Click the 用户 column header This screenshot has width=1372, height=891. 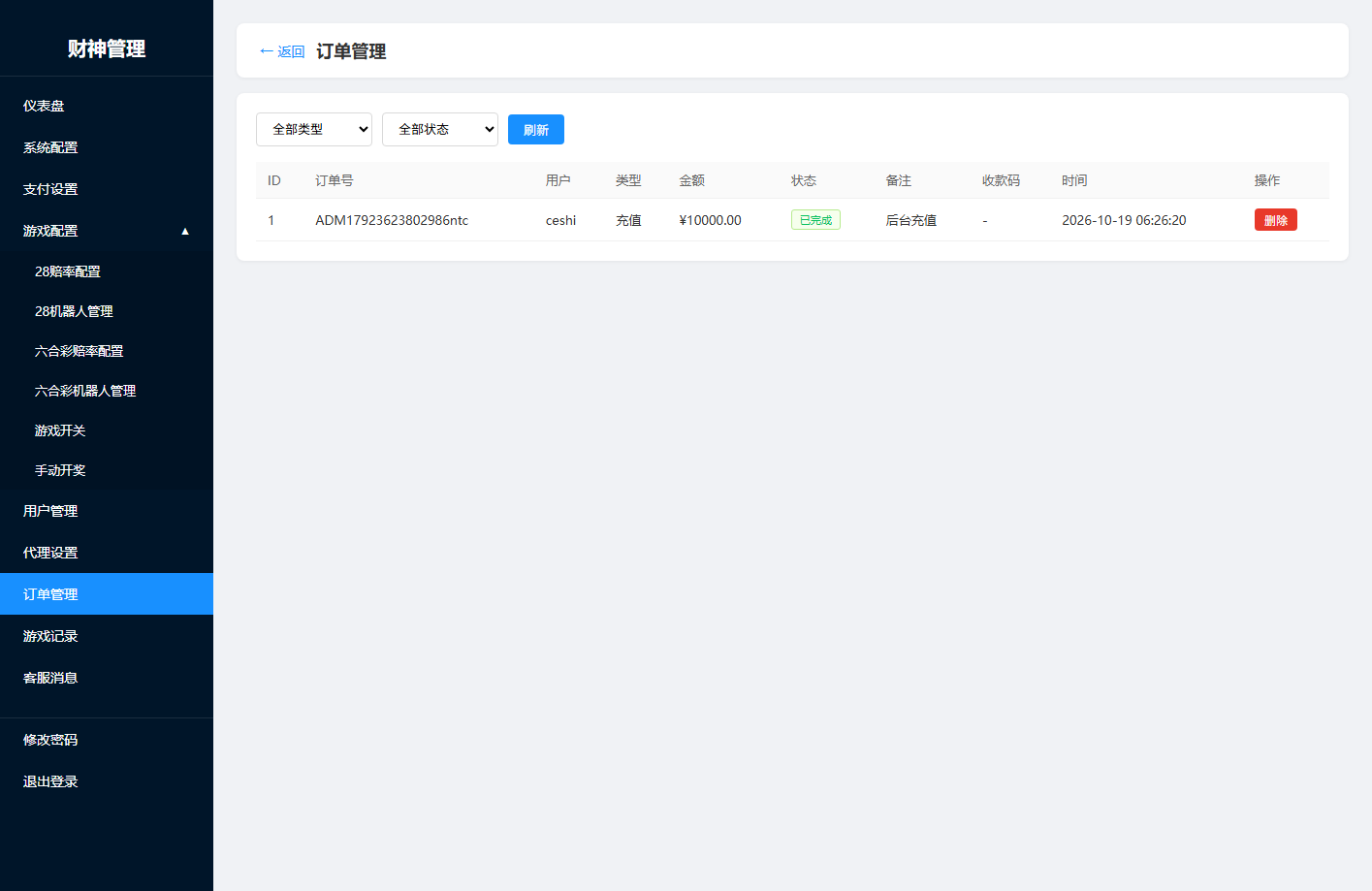[558, 180]
